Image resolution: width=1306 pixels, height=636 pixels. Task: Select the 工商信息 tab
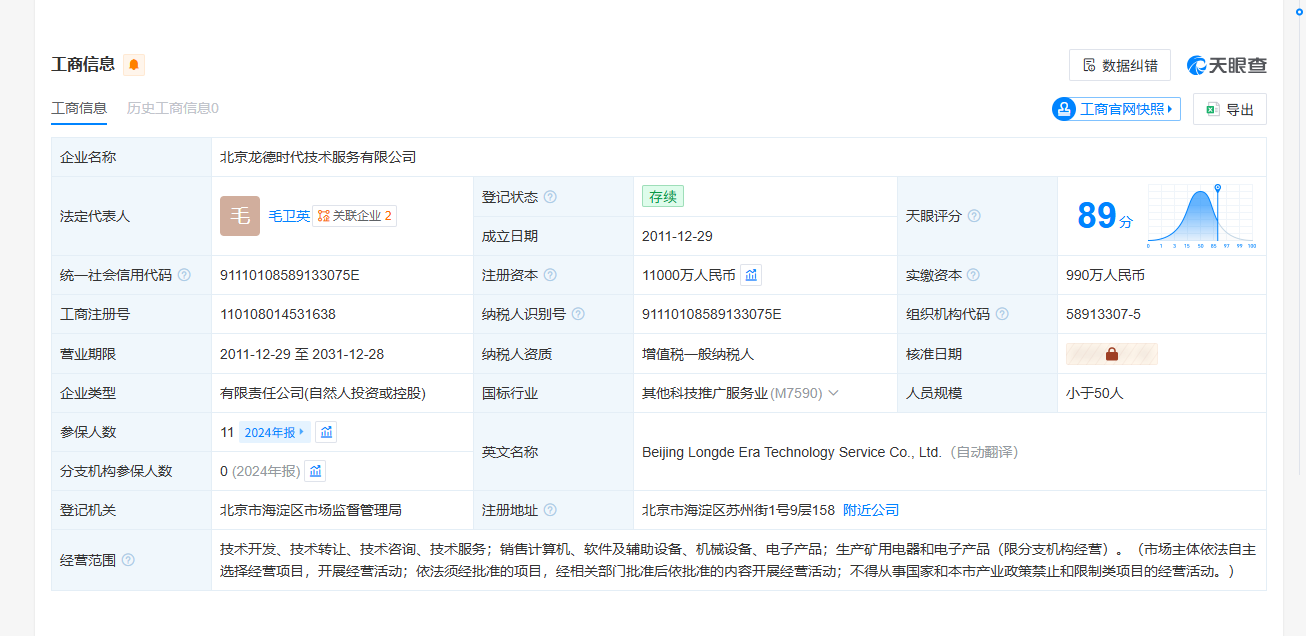point(79,108)
